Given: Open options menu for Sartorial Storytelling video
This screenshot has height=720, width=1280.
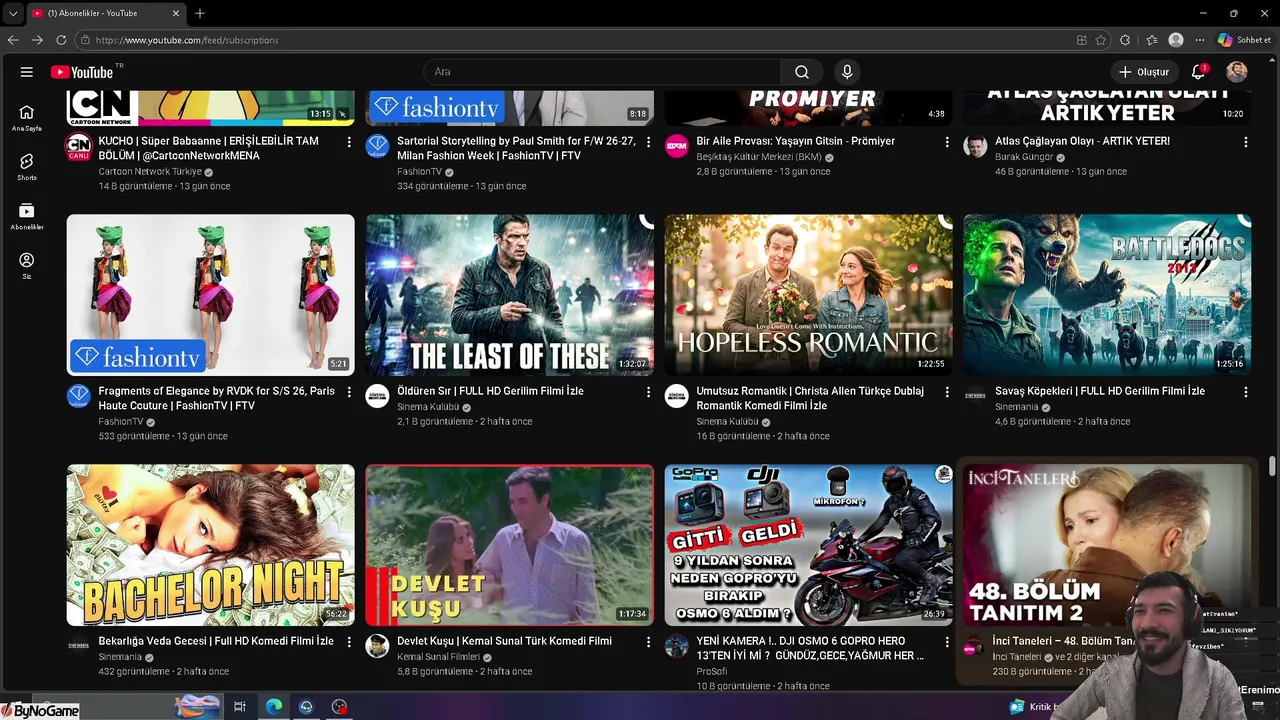Looking at the screenshot, I should click(648, 142).
